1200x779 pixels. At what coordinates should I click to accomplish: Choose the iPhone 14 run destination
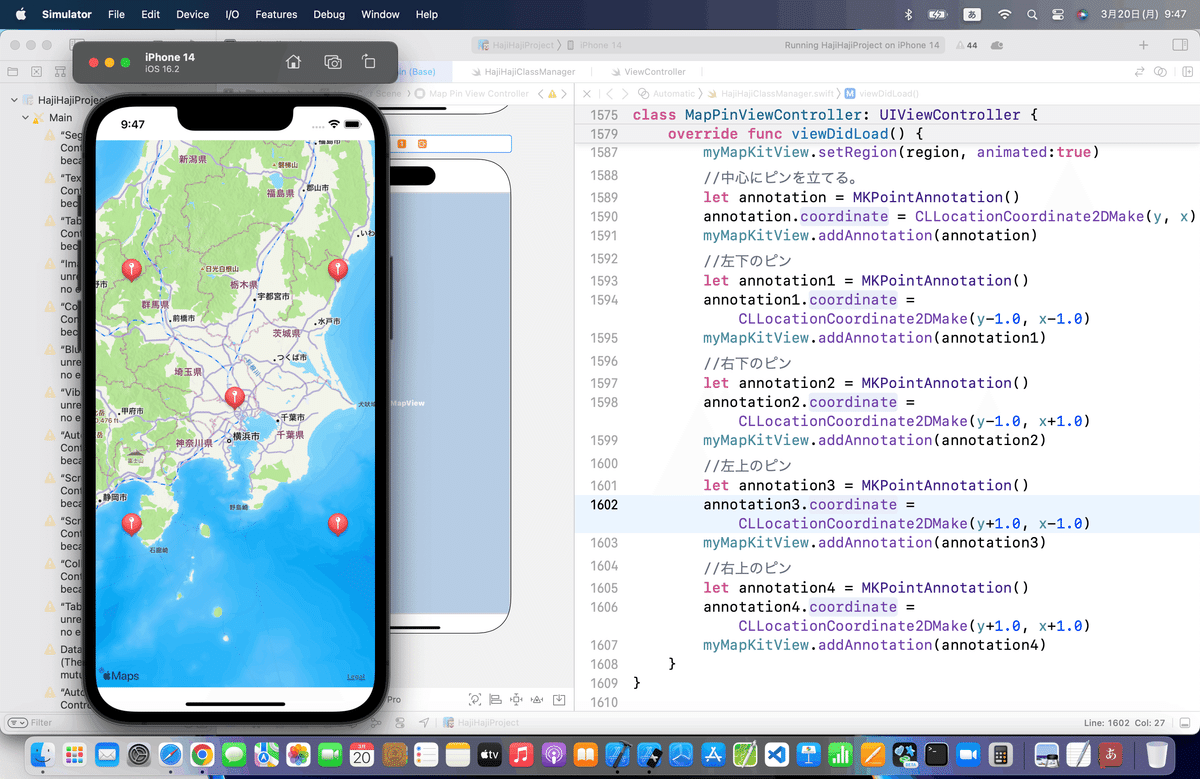596,45
